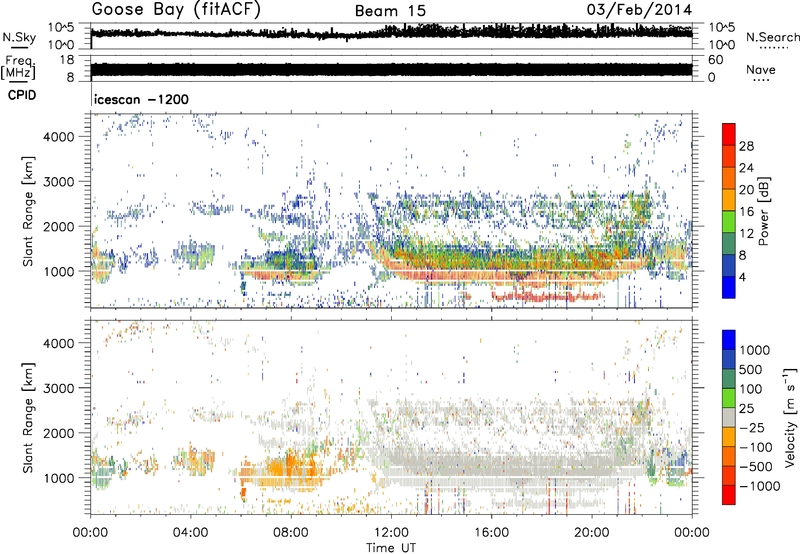The image size is (800, 554).
Task: Click the solid line sample under N.Sky
Action: 19,47
